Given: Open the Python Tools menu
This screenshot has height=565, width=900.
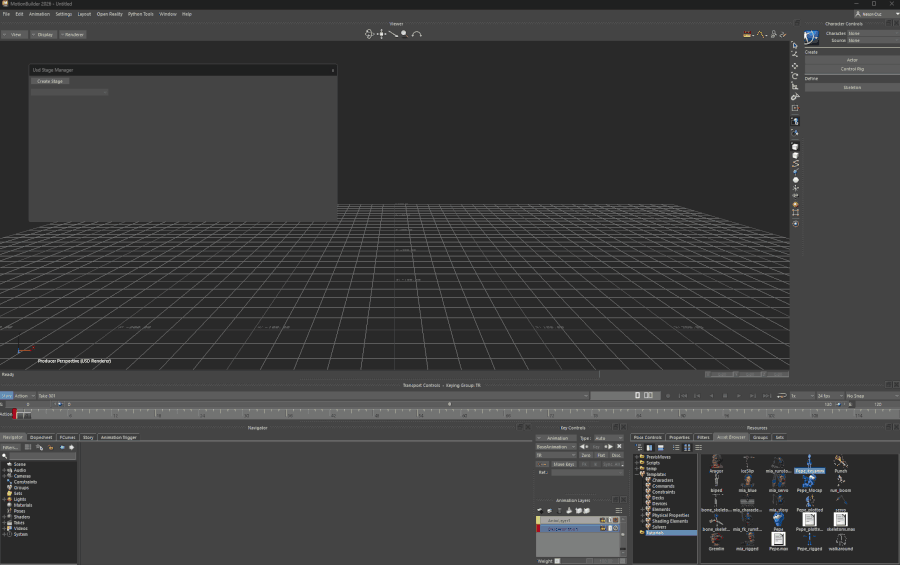Looking at the screenshot, I should pyautogui.click(x=140, y=14).
